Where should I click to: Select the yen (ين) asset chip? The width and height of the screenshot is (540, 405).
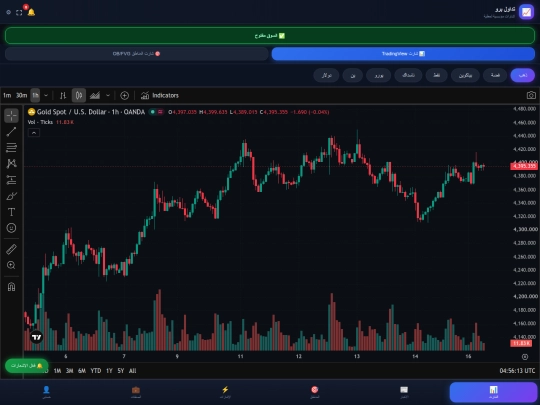(352, 75)
